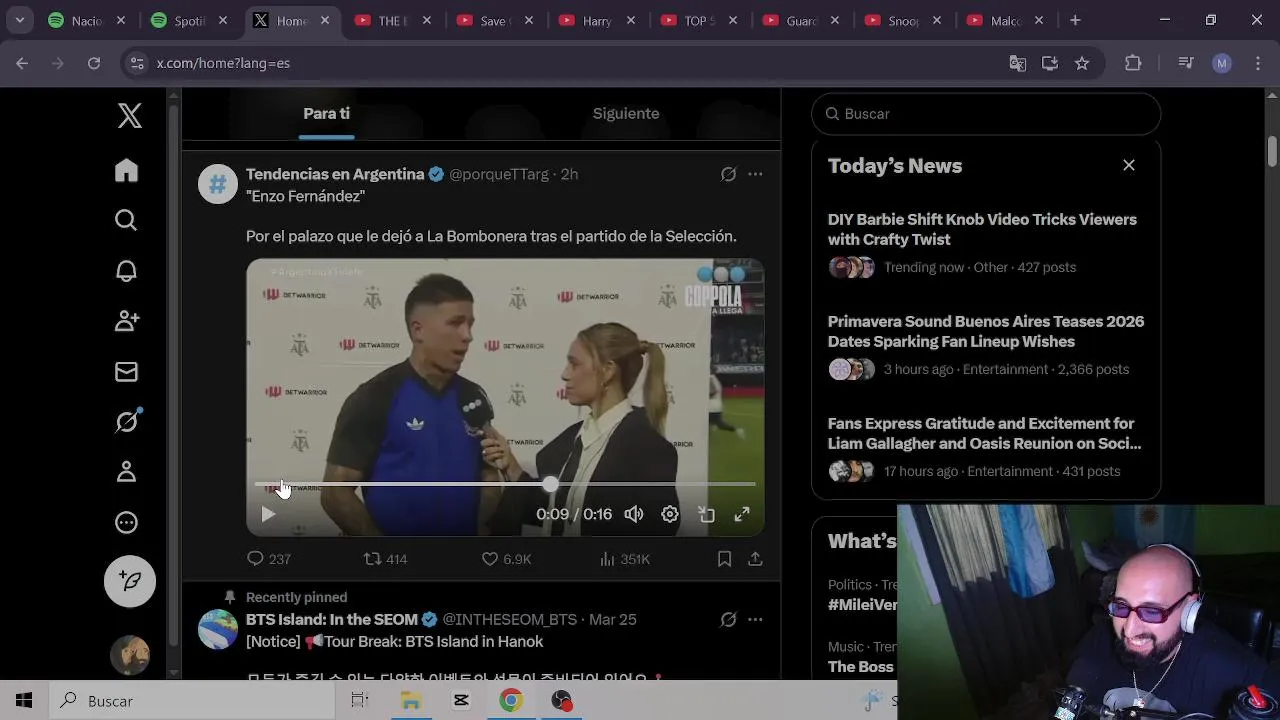Open Profile icon in sidebar

[x=126, y=471]
